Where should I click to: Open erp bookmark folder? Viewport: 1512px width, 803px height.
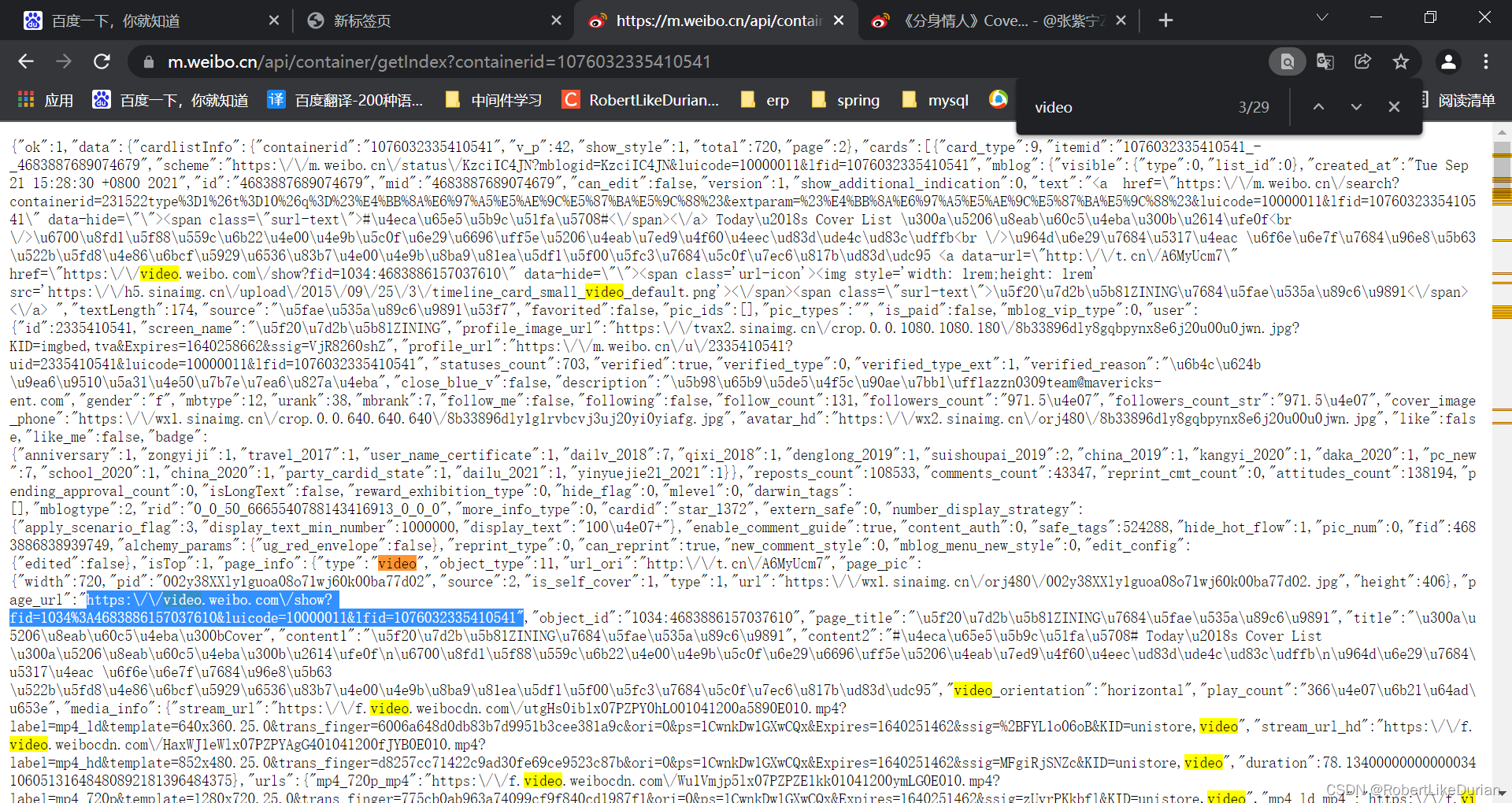point(765,100)
